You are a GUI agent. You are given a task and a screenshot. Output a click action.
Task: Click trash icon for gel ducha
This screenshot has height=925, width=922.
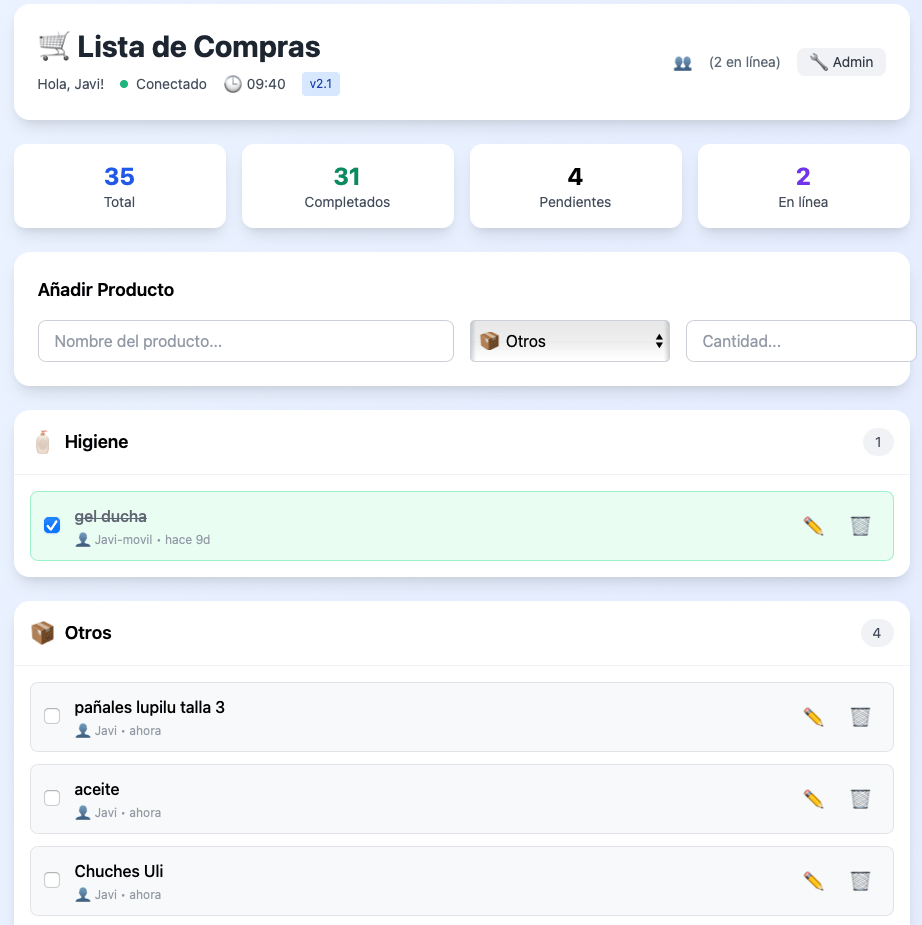tap(860, 526)
